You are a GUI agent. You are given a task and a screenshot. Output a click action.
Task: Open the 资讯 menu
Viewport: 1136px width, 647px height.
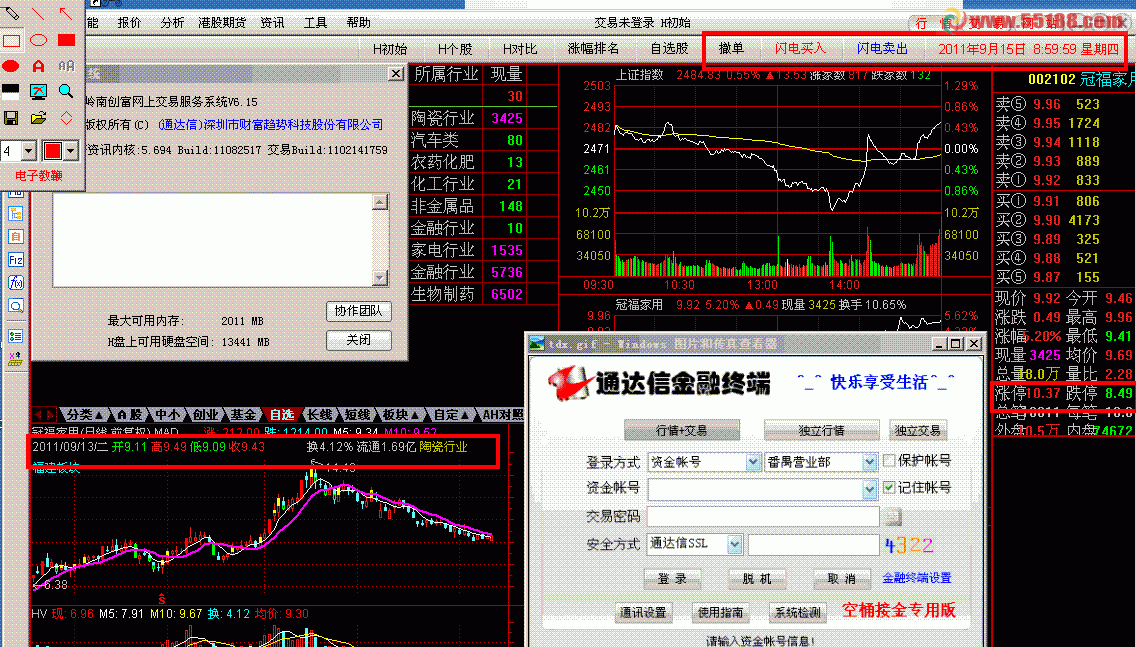coord(272,22)
